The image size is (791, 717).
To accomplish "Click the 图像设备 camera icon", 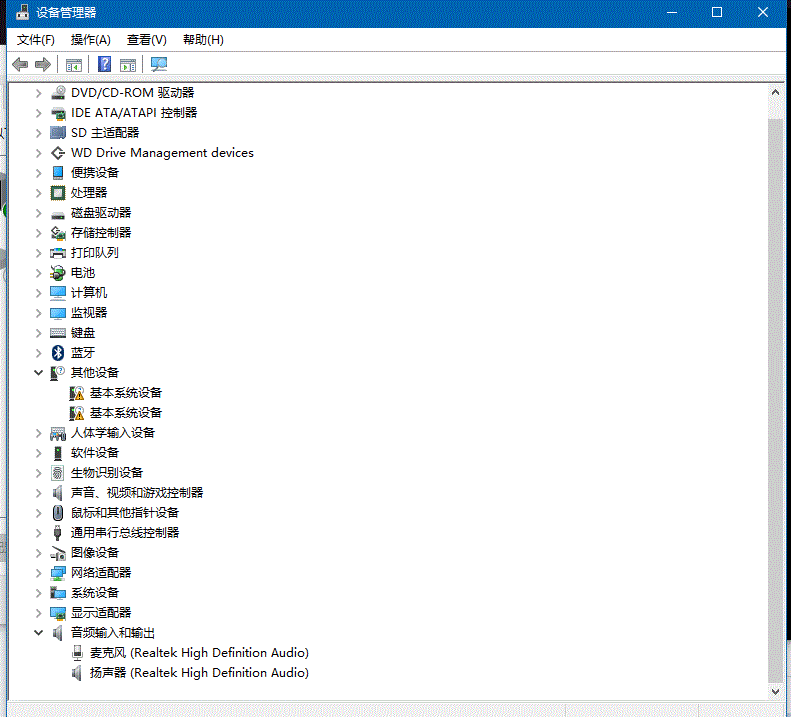I will [58, 553].
